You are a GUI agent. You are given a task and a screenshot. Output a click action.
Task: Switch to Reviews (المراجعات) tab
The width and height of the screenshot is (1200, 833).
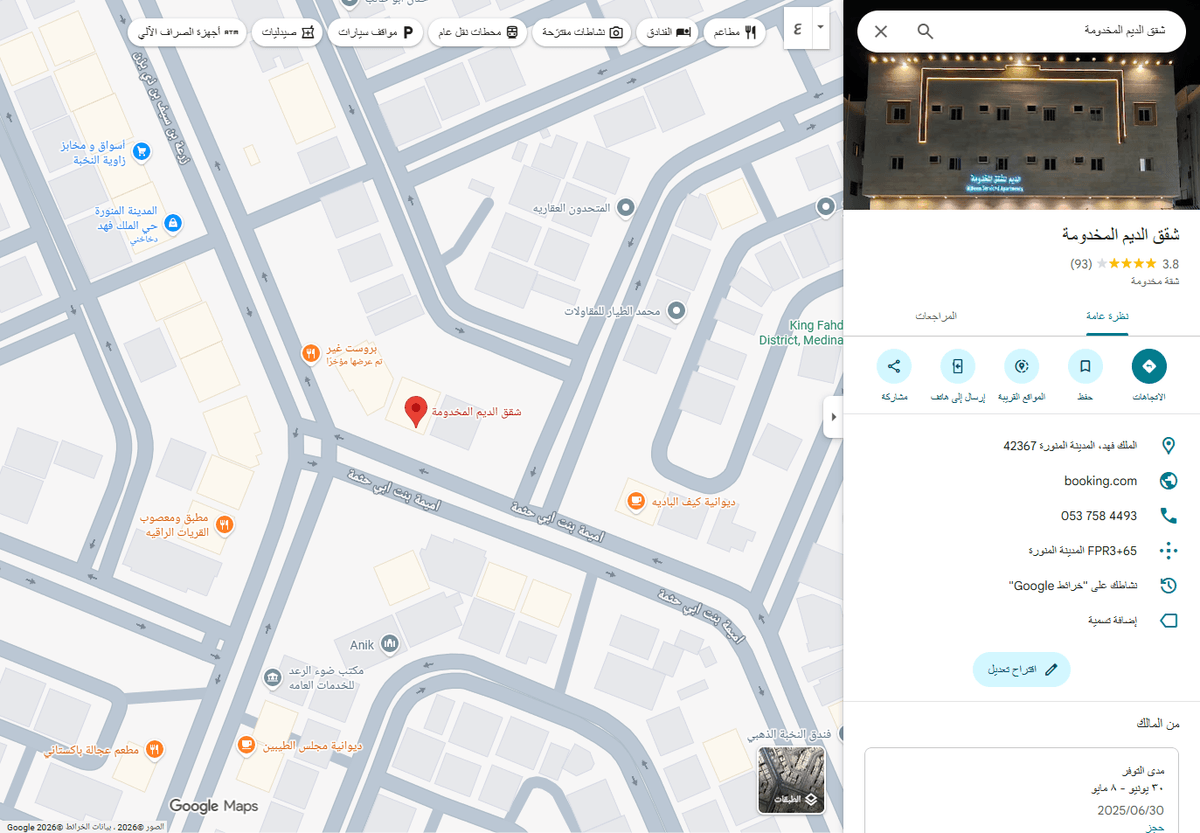(936, 316)
